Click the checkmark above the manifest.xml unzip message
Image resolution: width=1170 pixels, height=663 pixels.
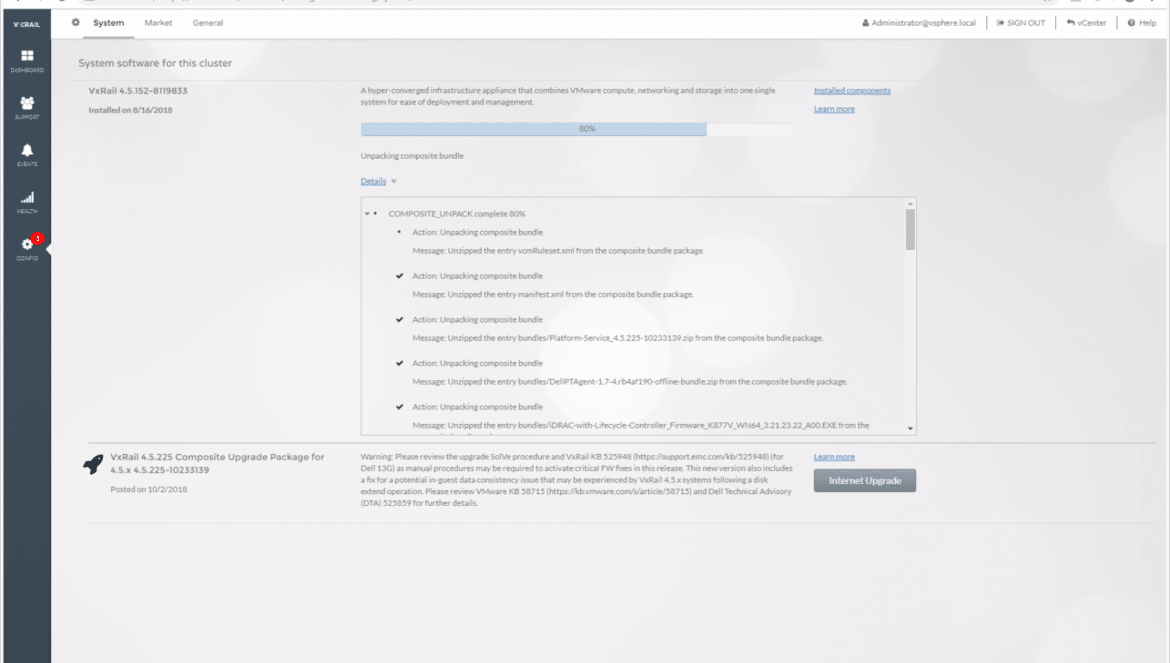399,276
